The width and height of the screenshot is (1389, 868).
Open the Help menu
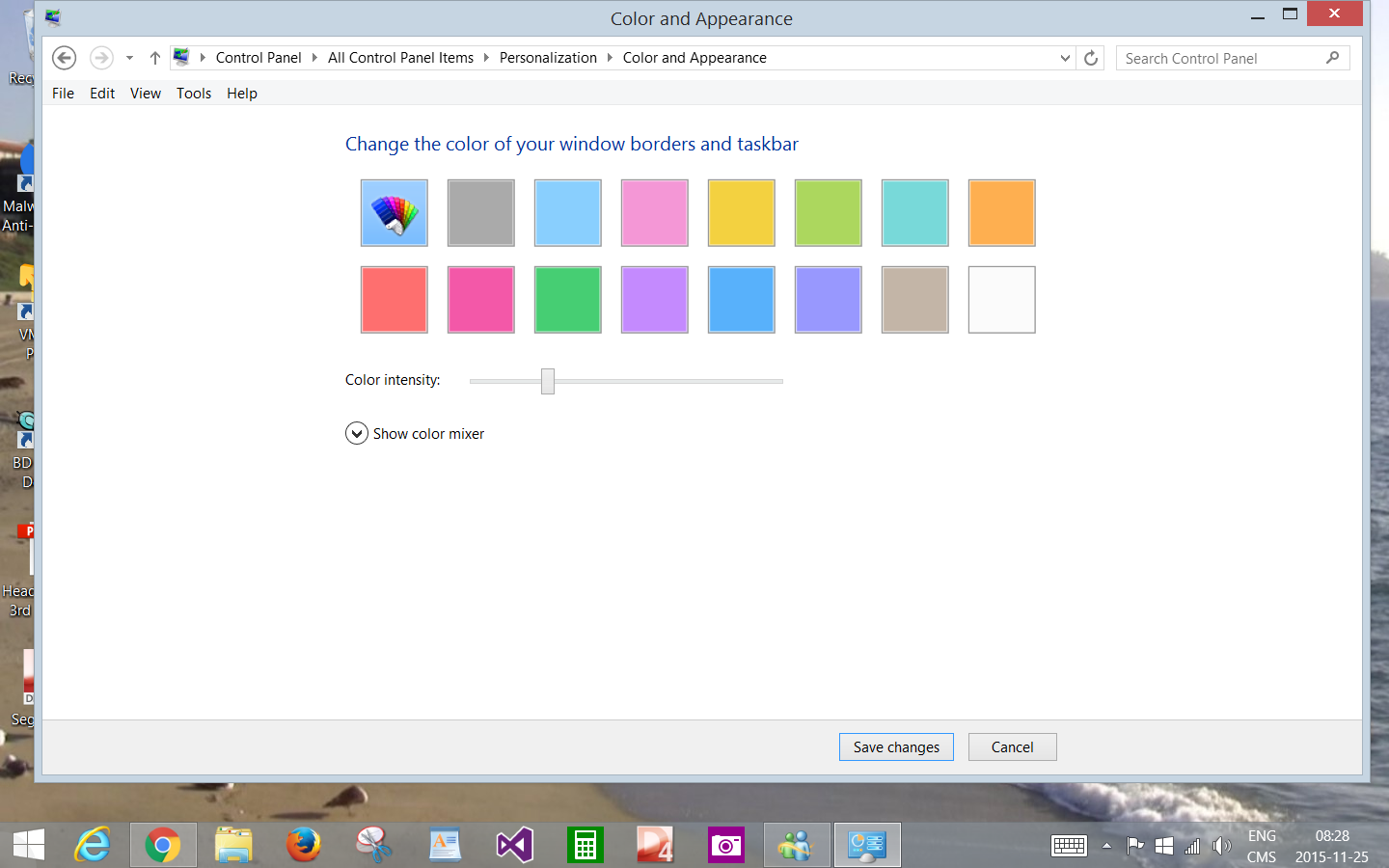coord(242,94)
